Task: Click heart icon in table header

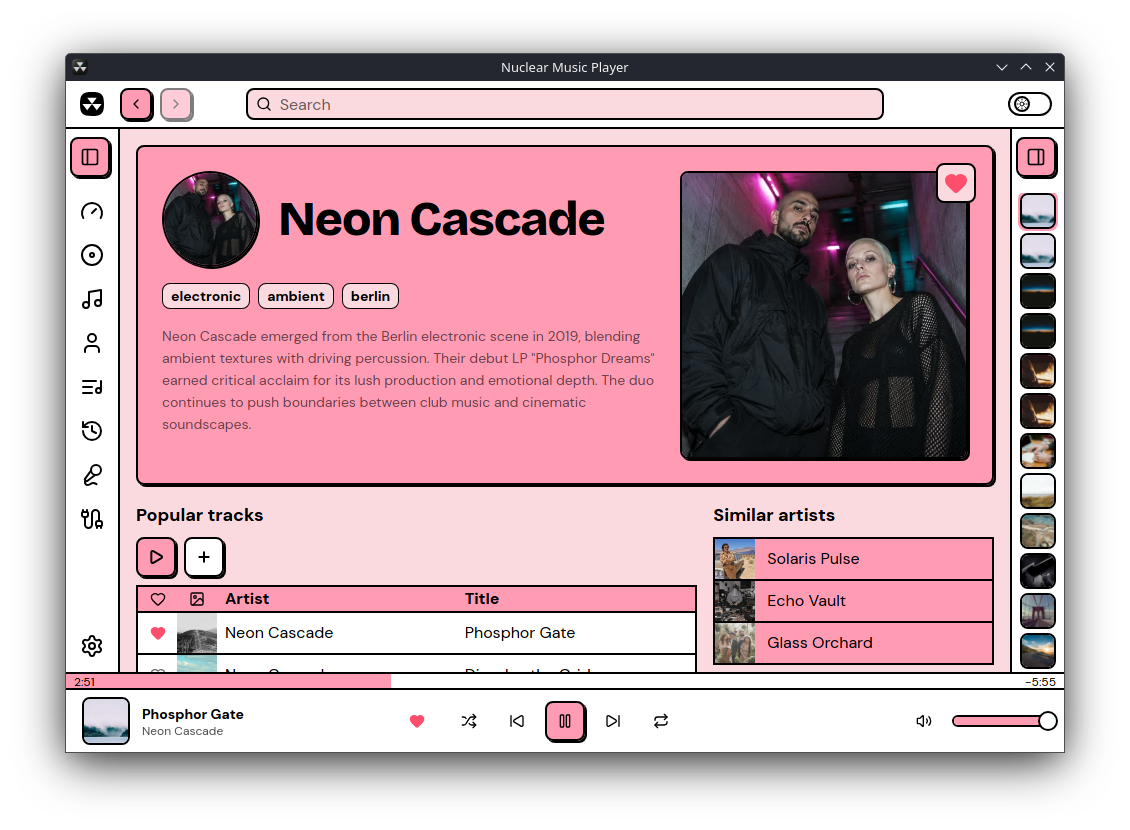Action: pos(158,599)
